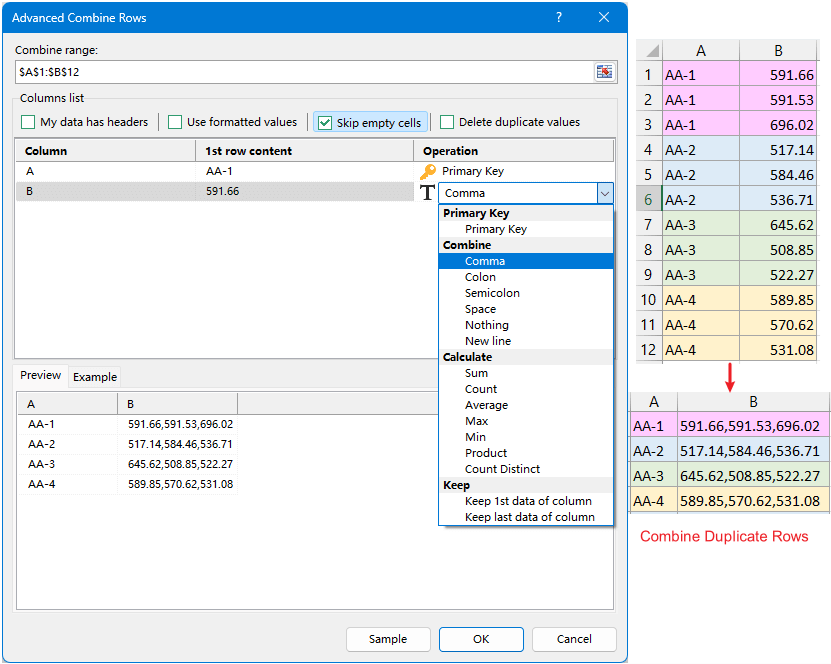
Task: Click the Primary Key golden key icon
Action: [x=428, y=171]
